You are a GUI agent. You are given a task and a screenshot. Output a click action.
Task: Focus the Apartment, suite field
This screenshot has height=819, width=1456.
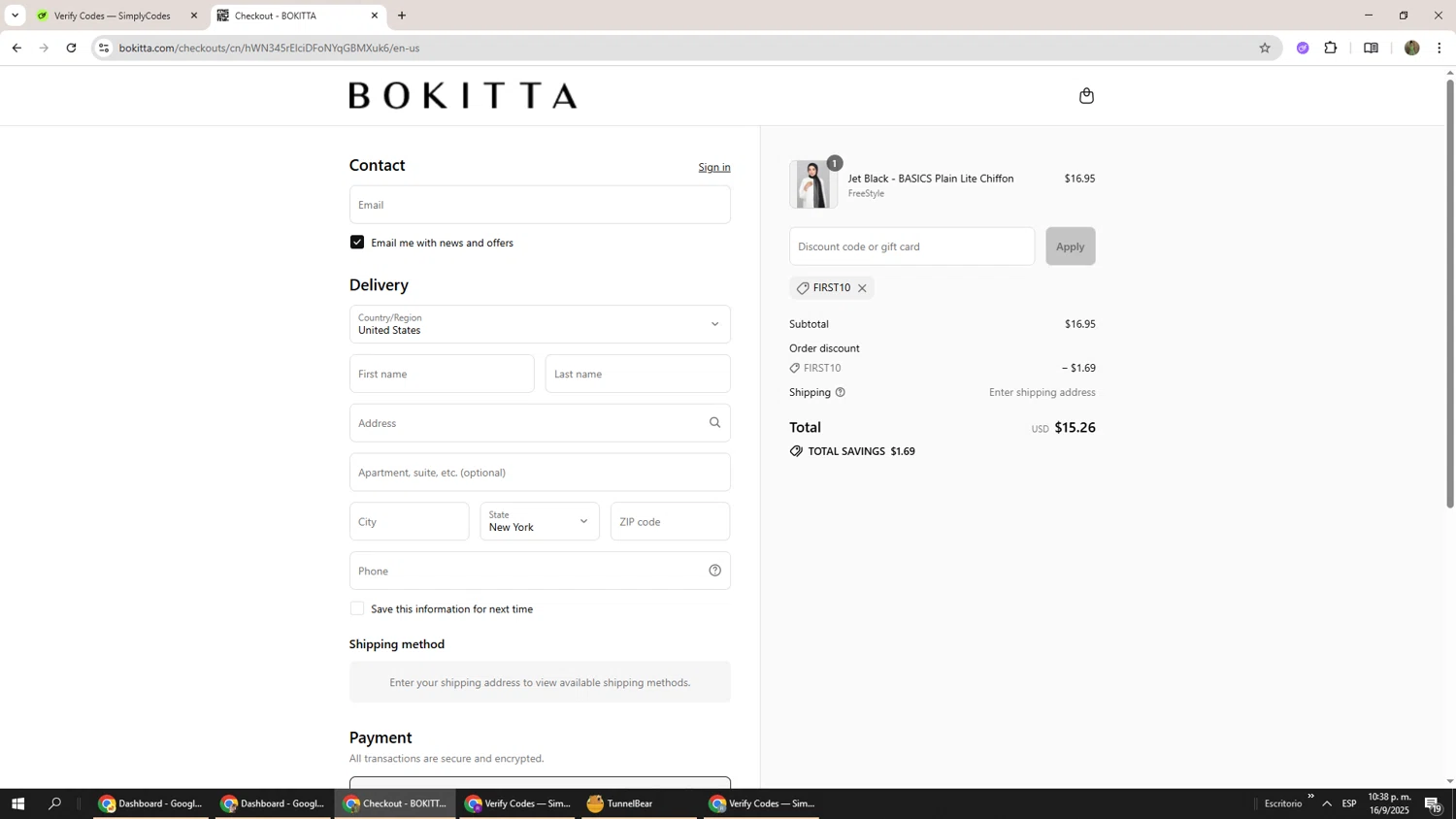point(540,473)
